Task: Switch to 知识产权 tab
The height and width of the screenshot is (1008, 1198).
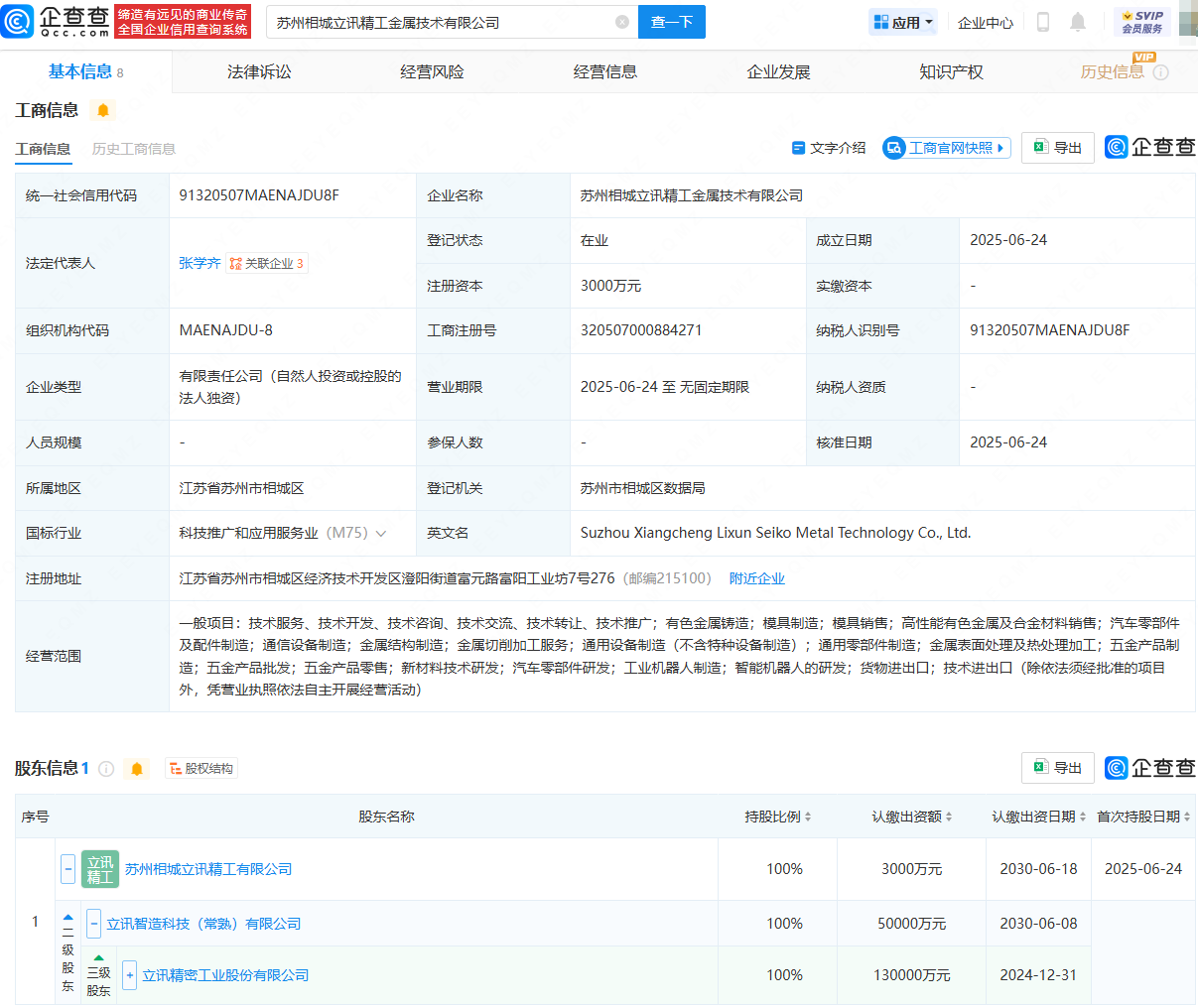Action: 951,71
